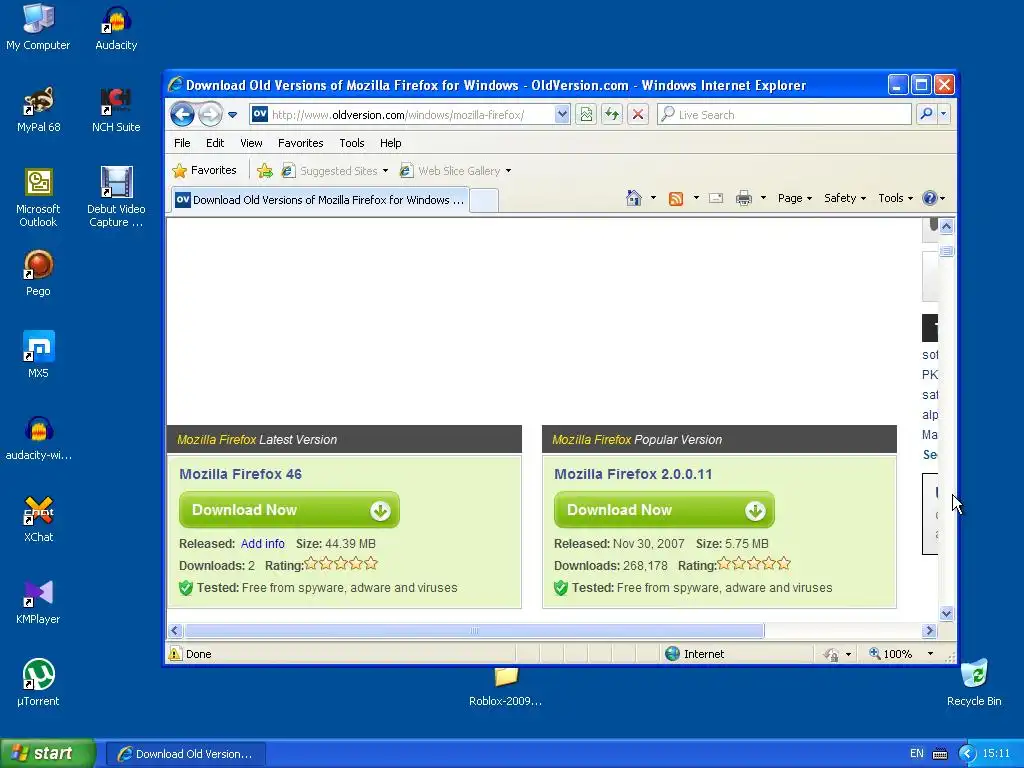Click the horizontal scrollbar right arrow

point(929,631)
